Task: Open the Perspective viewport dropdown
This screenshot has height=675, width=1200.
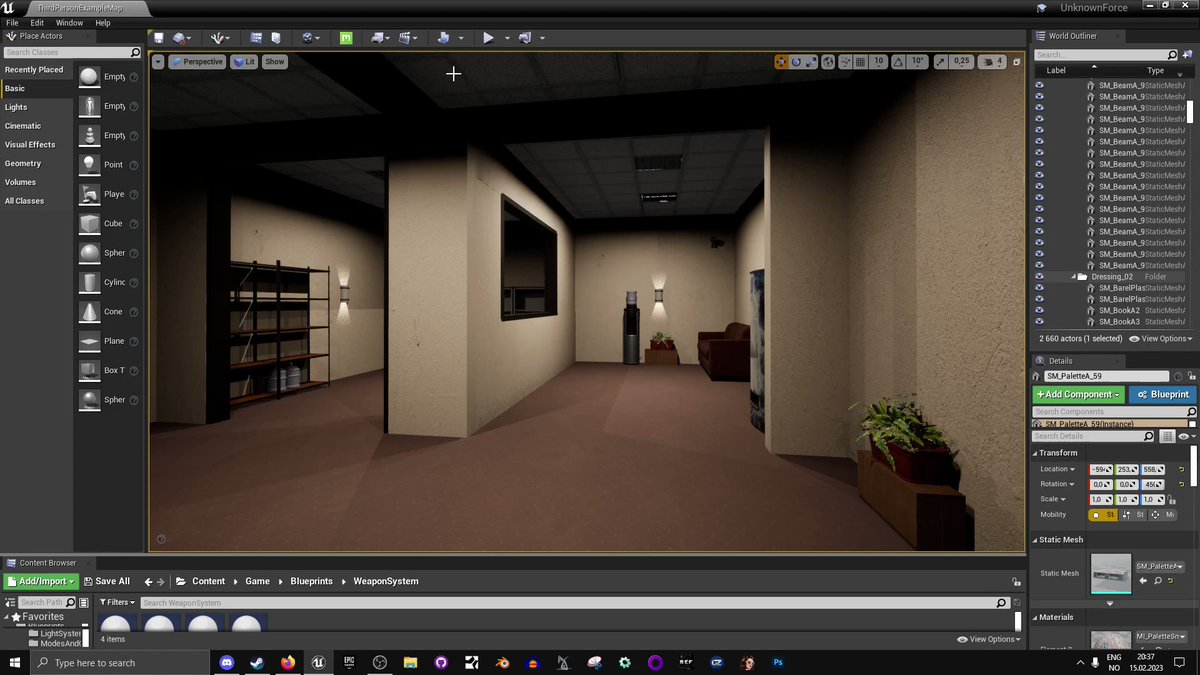Action: [x=197, y=61]
